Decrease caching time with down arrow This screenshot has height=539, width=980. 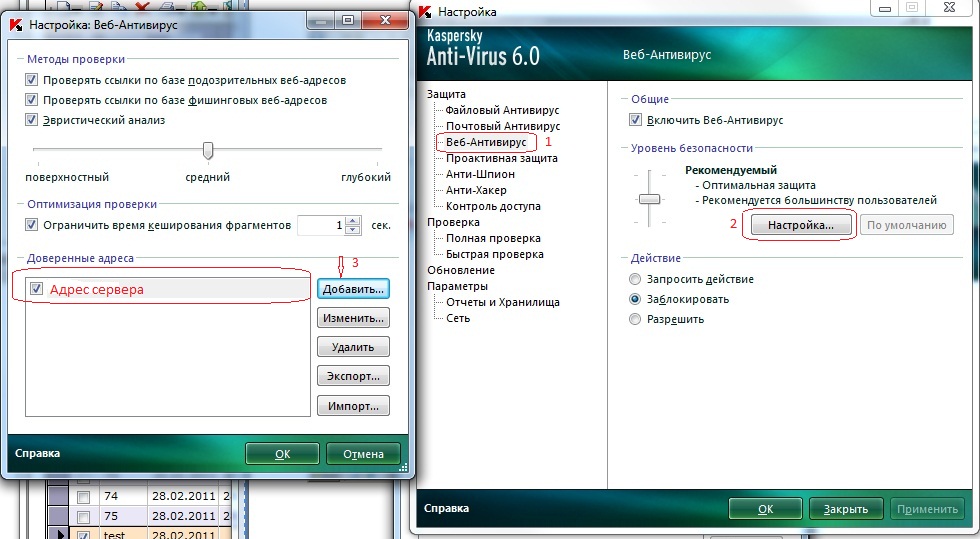[x=353, y=229]
